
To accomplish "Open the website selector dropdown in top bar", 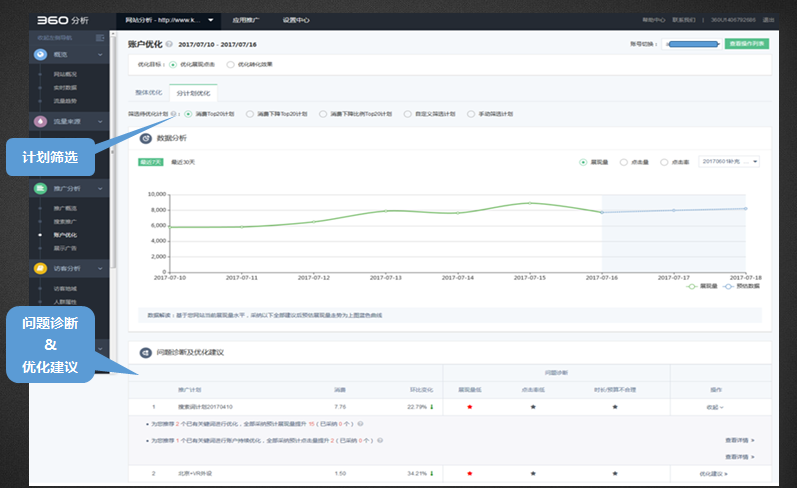I will pyautogui.click(x=167, y=19).
